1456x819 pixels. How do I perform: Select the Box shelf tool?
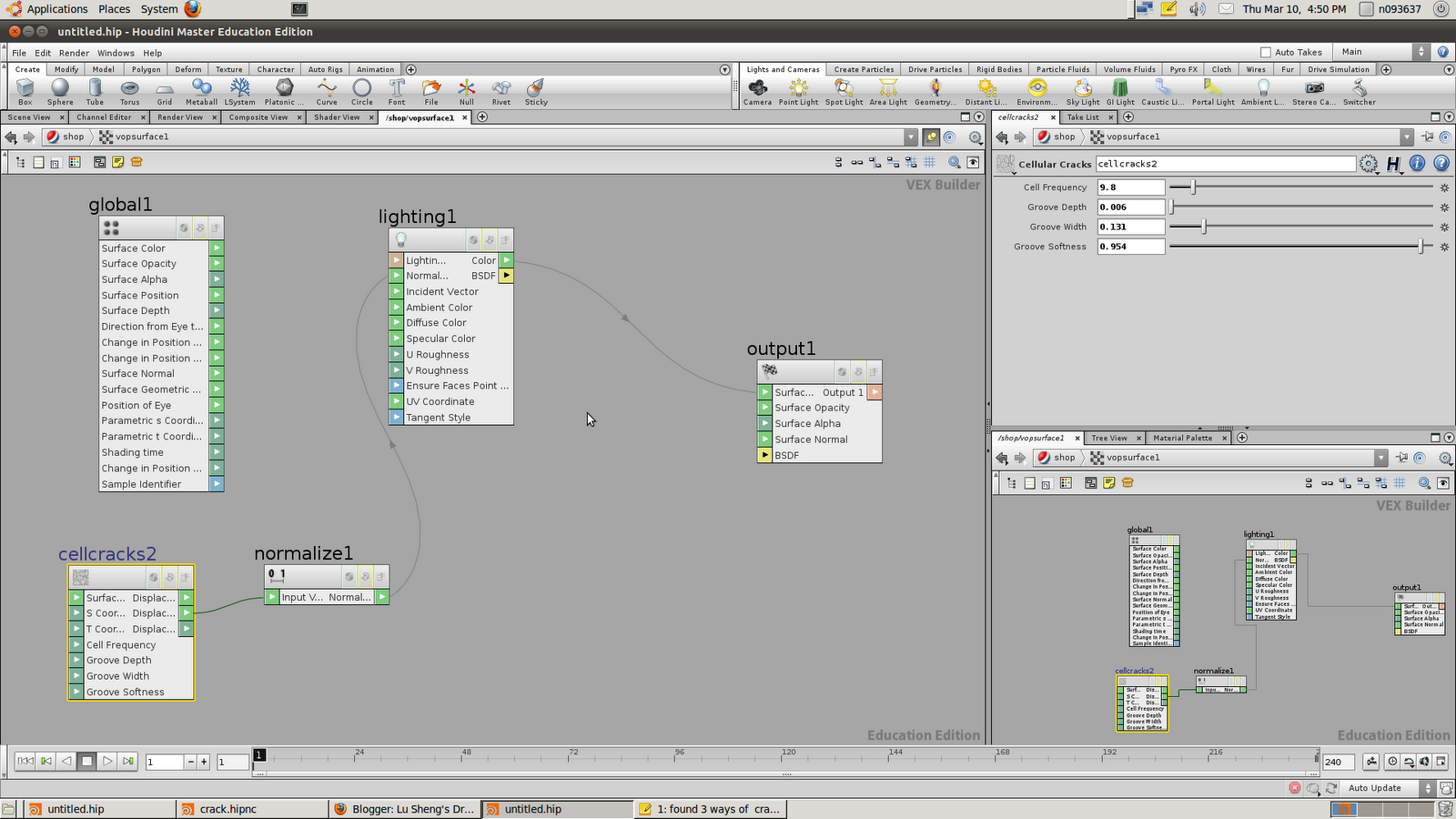tap(25, 91)
